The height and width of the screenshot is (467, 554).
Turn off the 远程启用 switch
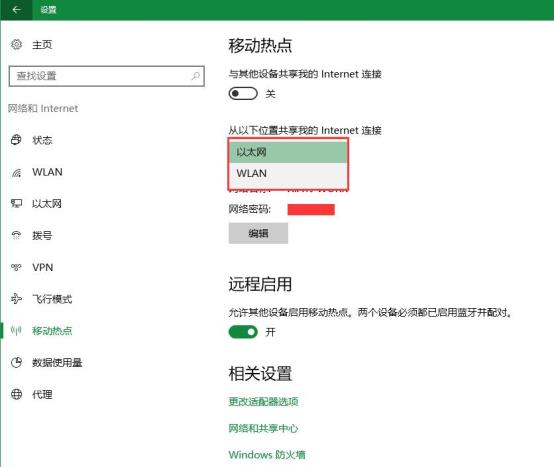243,332
